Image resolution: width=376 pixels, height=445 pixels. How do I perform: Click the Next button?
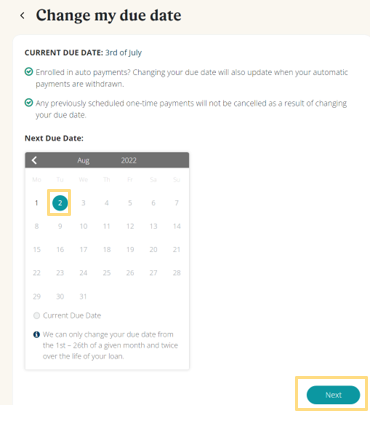pos(333,395)
